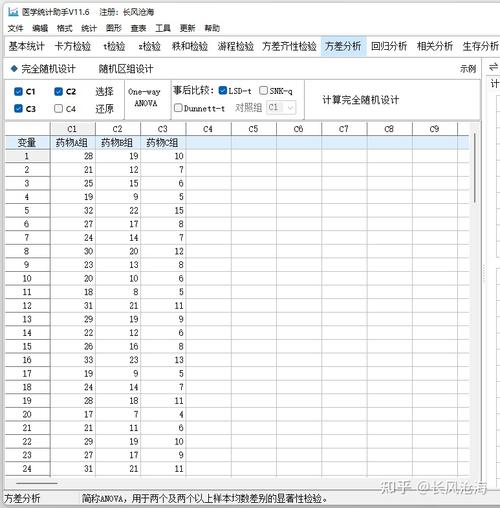Open the 文件 menu
Viewport: 500px width, 508px height.
(15, 28)
